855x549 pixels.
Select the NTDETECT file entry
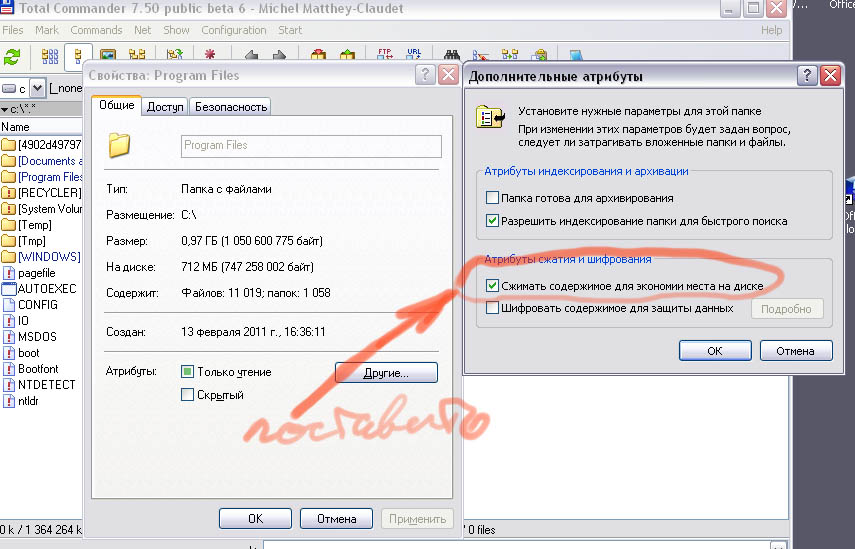coord(39,385)
